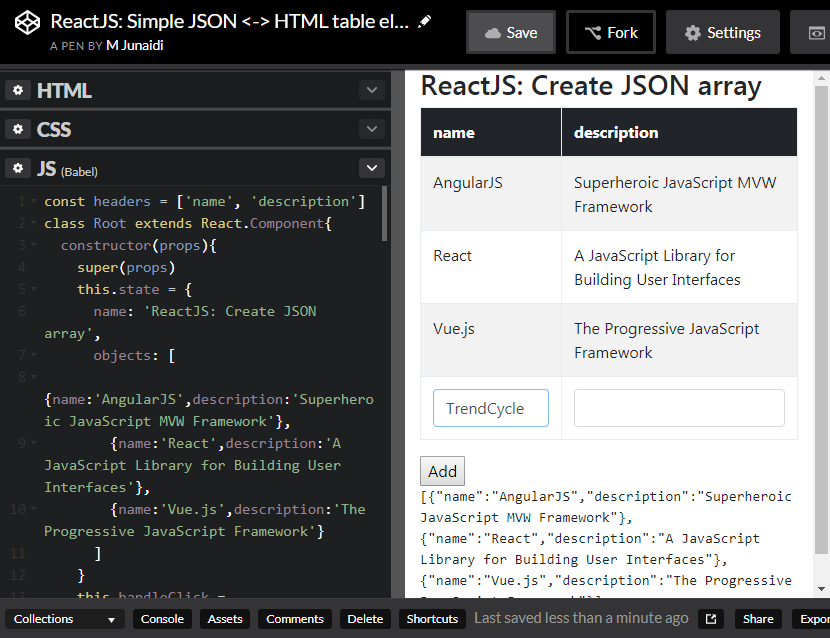Share this pen

pos(758,619)
